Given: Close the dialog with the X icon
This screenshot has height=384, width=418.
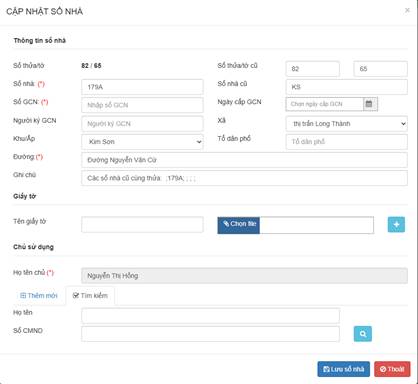Looking at the screenshot, I should [x=407, y=10].
